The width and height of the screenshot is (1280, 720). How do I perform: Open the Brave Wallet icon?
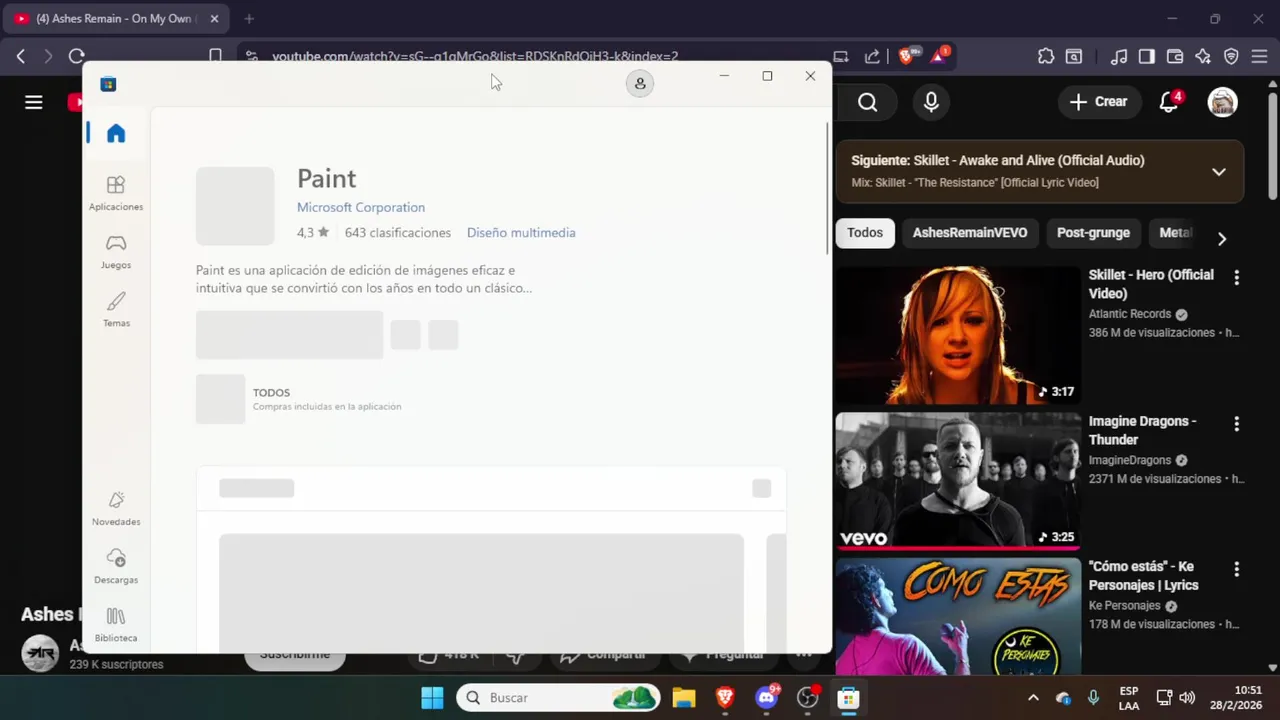click(x=1175, y=56)
